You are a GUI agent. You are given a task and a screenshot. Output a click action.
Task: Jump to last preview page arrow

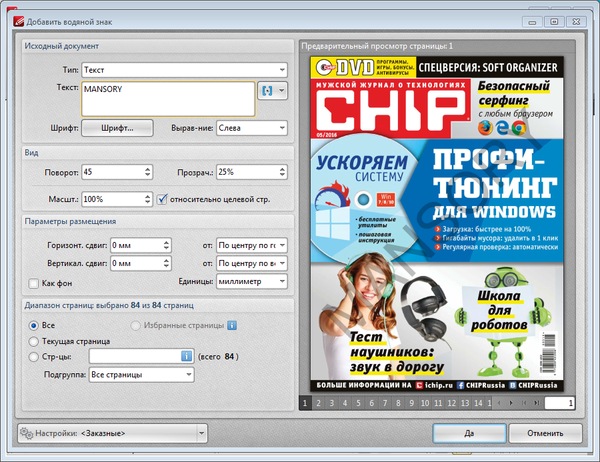(x=537, y=403)
